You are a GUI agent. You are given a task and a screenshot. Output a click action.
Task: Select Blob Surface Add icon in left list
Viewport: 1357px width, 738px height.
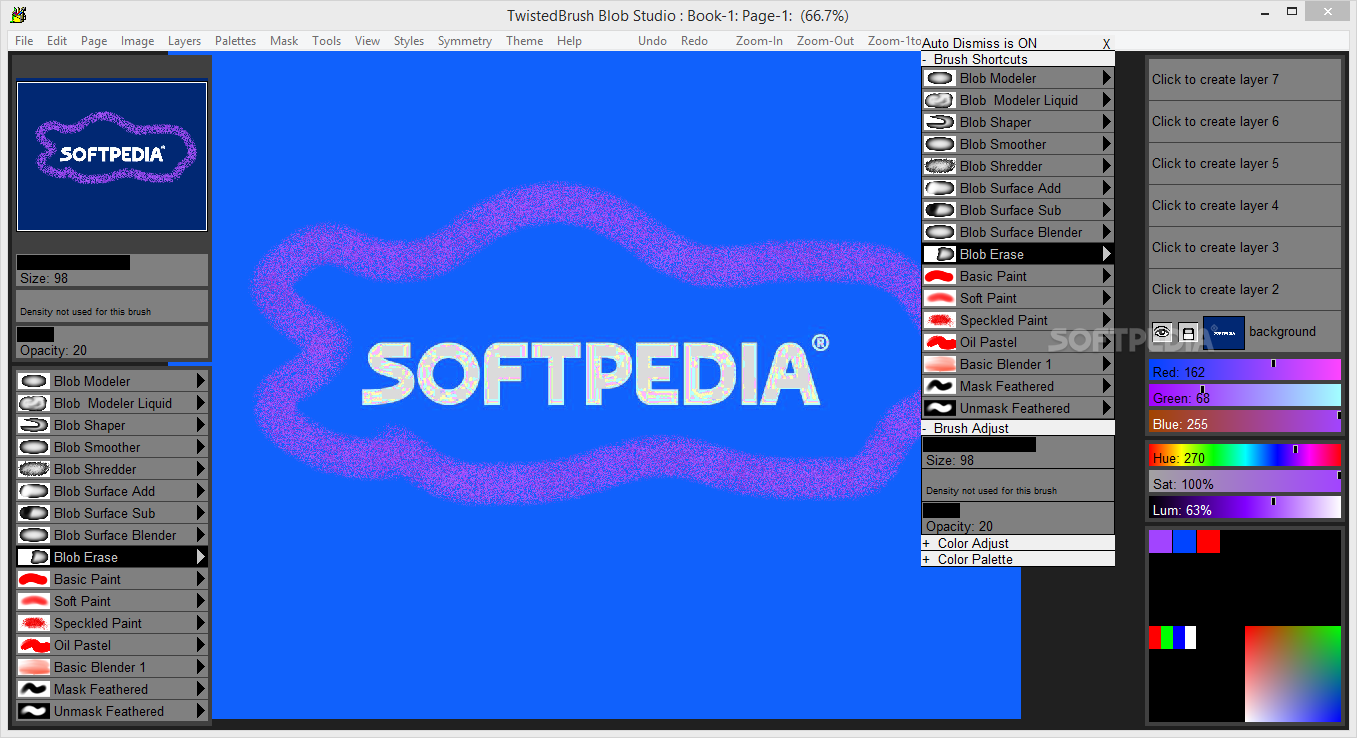(x=34, y=491)
